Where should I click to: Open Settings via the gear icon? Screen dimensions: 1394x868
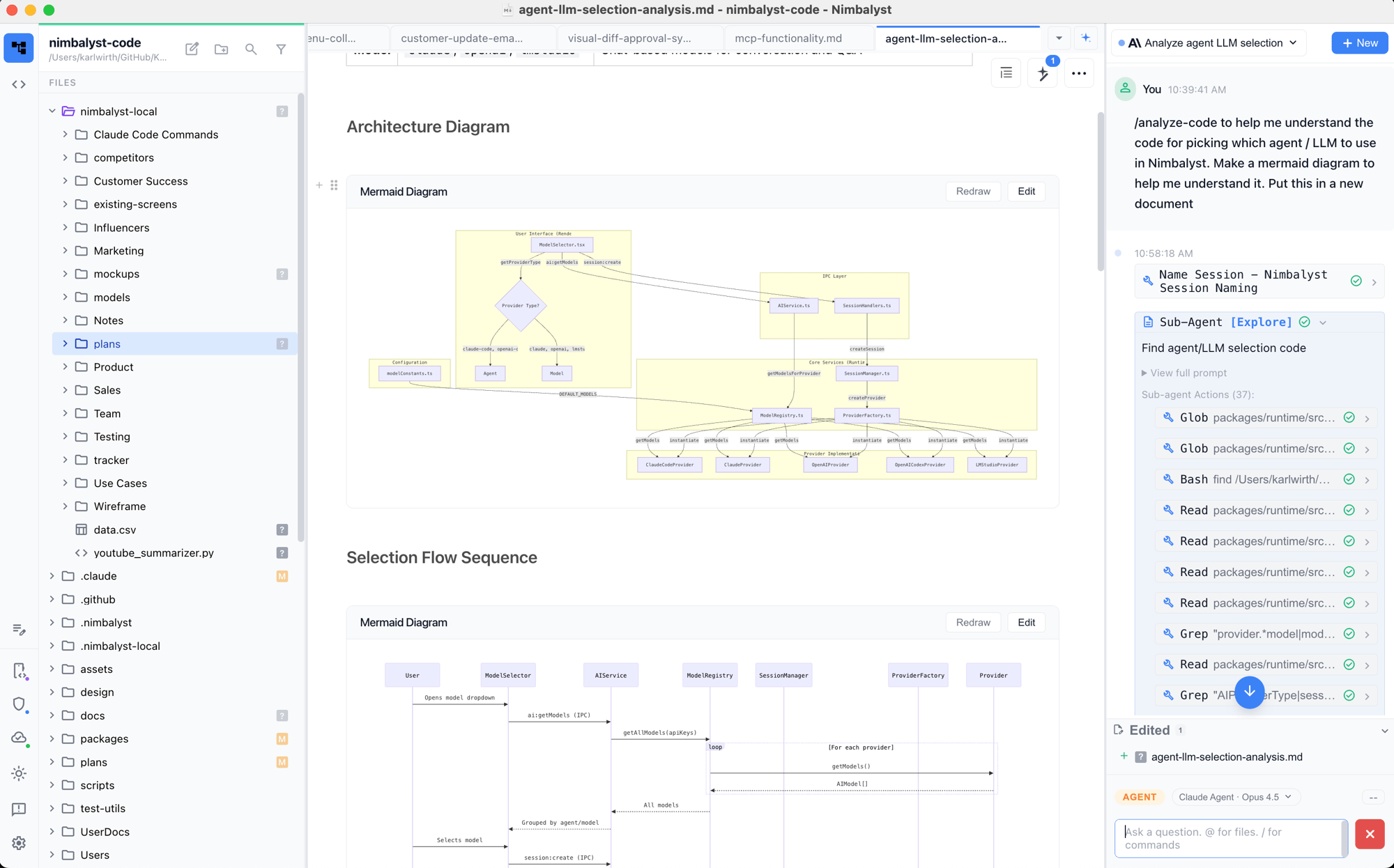(x=18, y=843)
